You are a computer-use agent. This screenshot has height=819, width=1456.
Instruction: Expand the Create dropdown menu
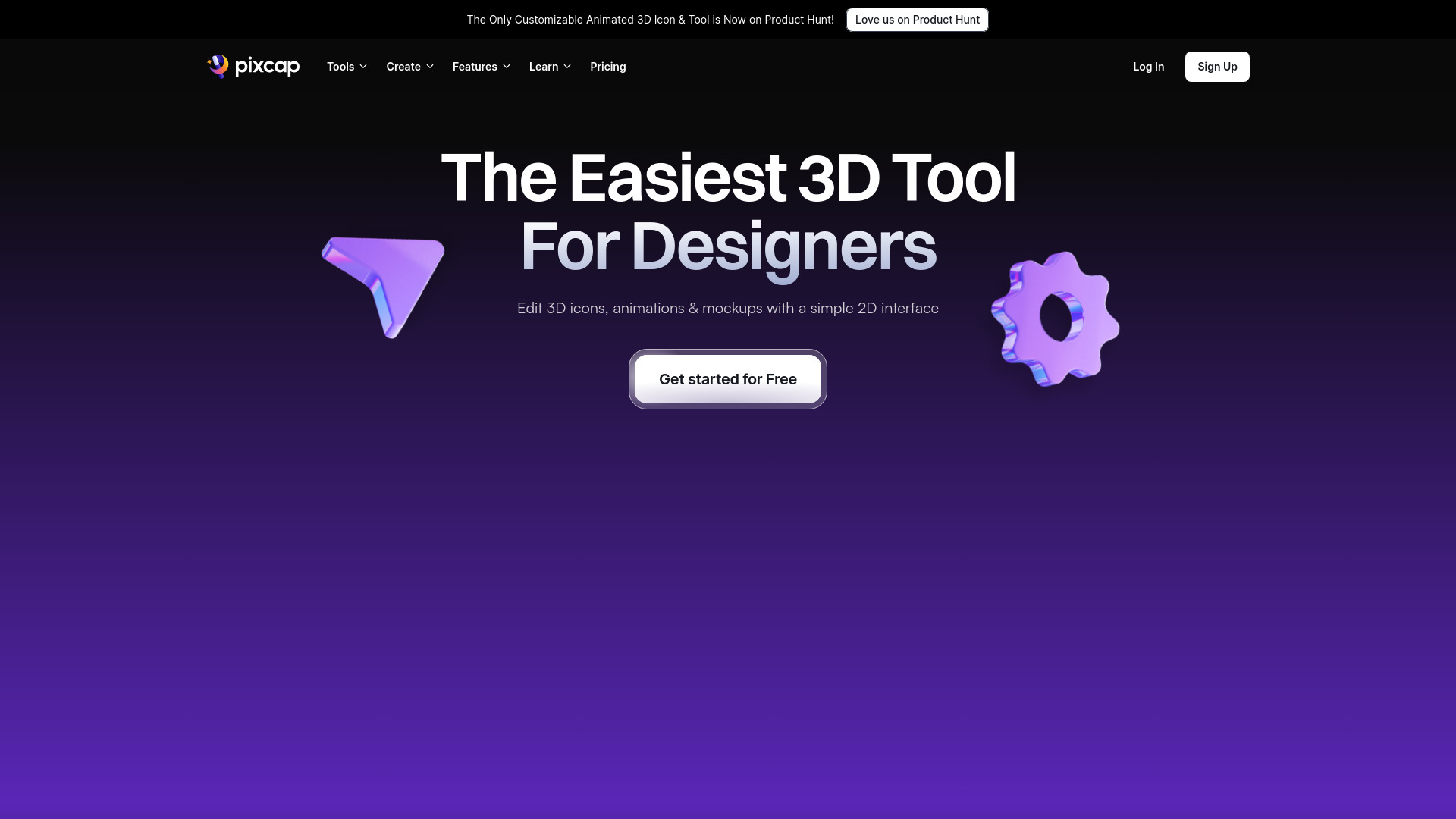[409, 66]
